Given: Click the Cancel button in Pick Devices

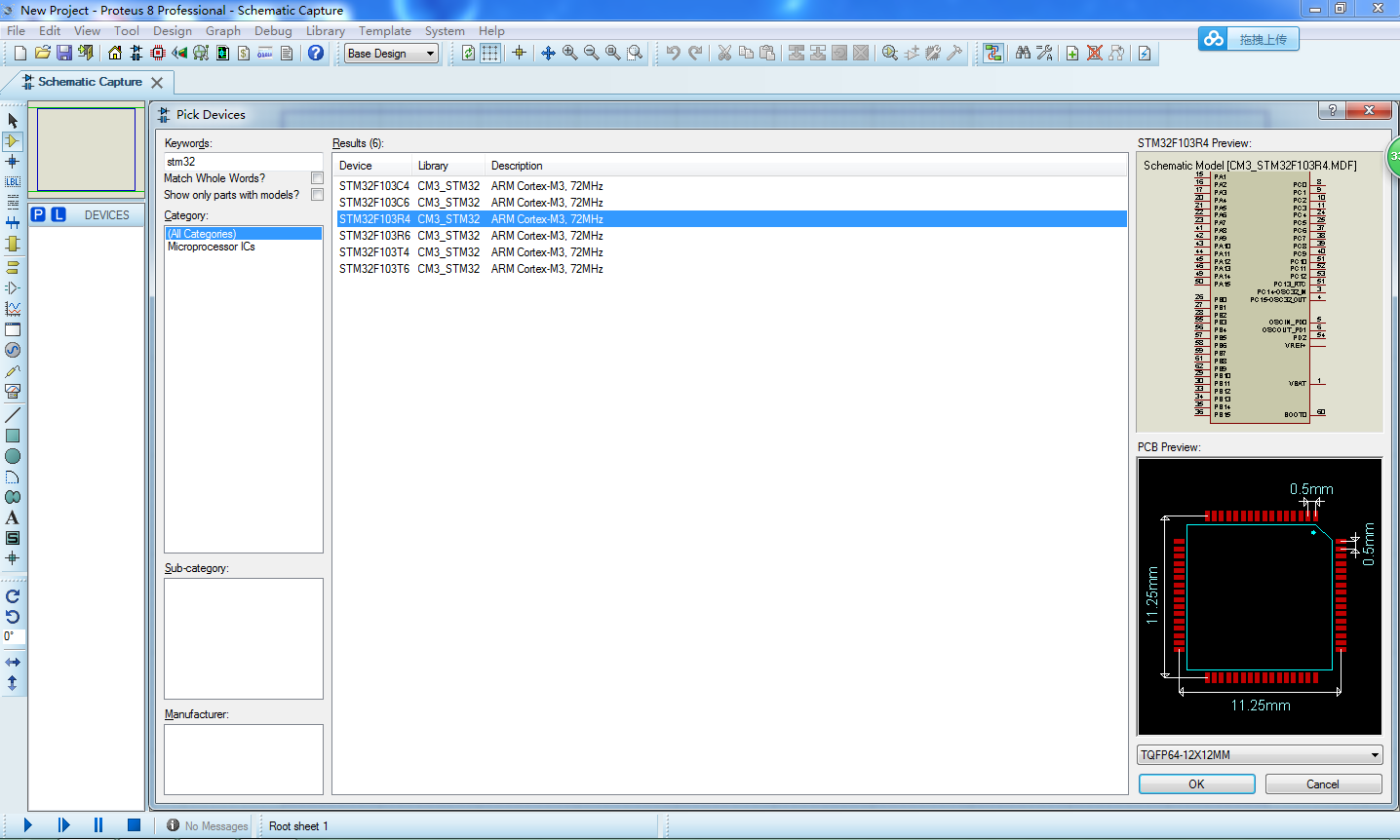Looking at the screenshot, I should [x=1323, y=784].
